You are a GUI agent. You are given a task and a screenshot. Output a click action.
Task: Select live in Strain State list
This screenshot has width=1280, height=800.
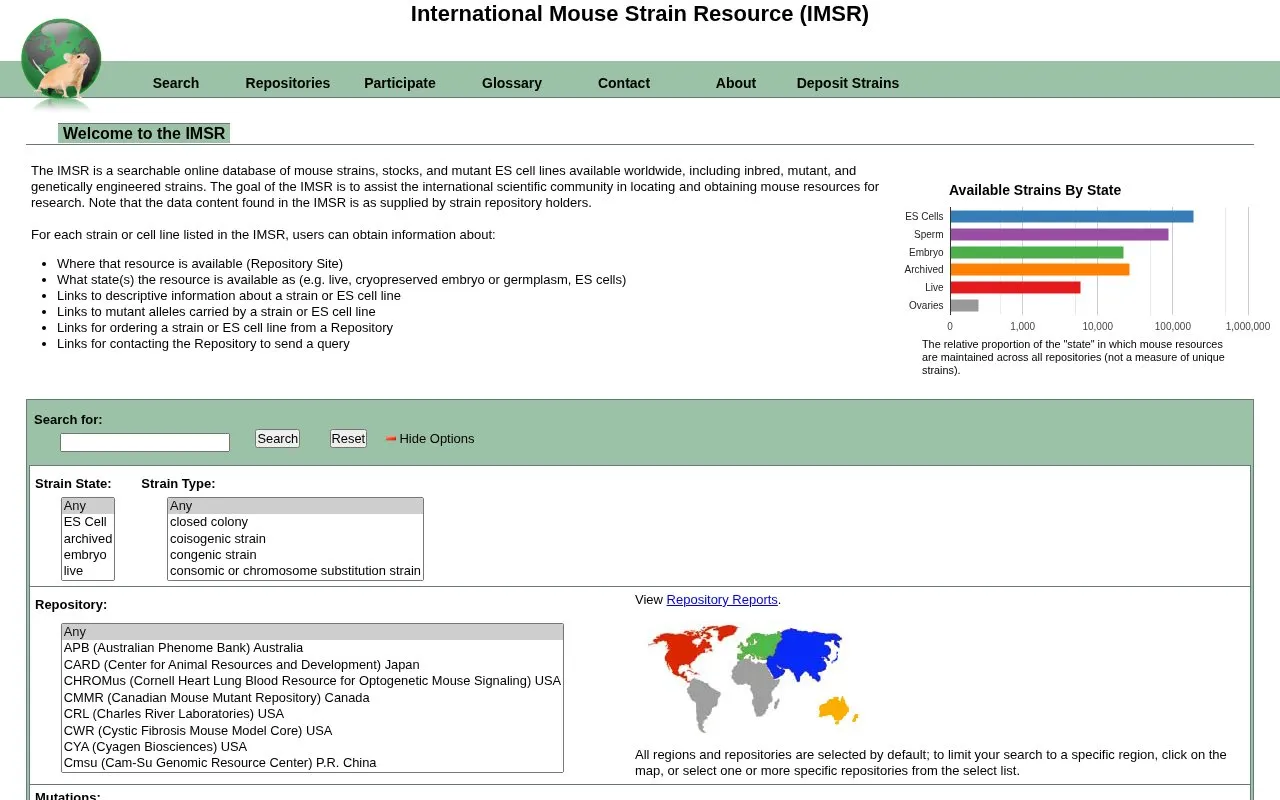point(88,571)
